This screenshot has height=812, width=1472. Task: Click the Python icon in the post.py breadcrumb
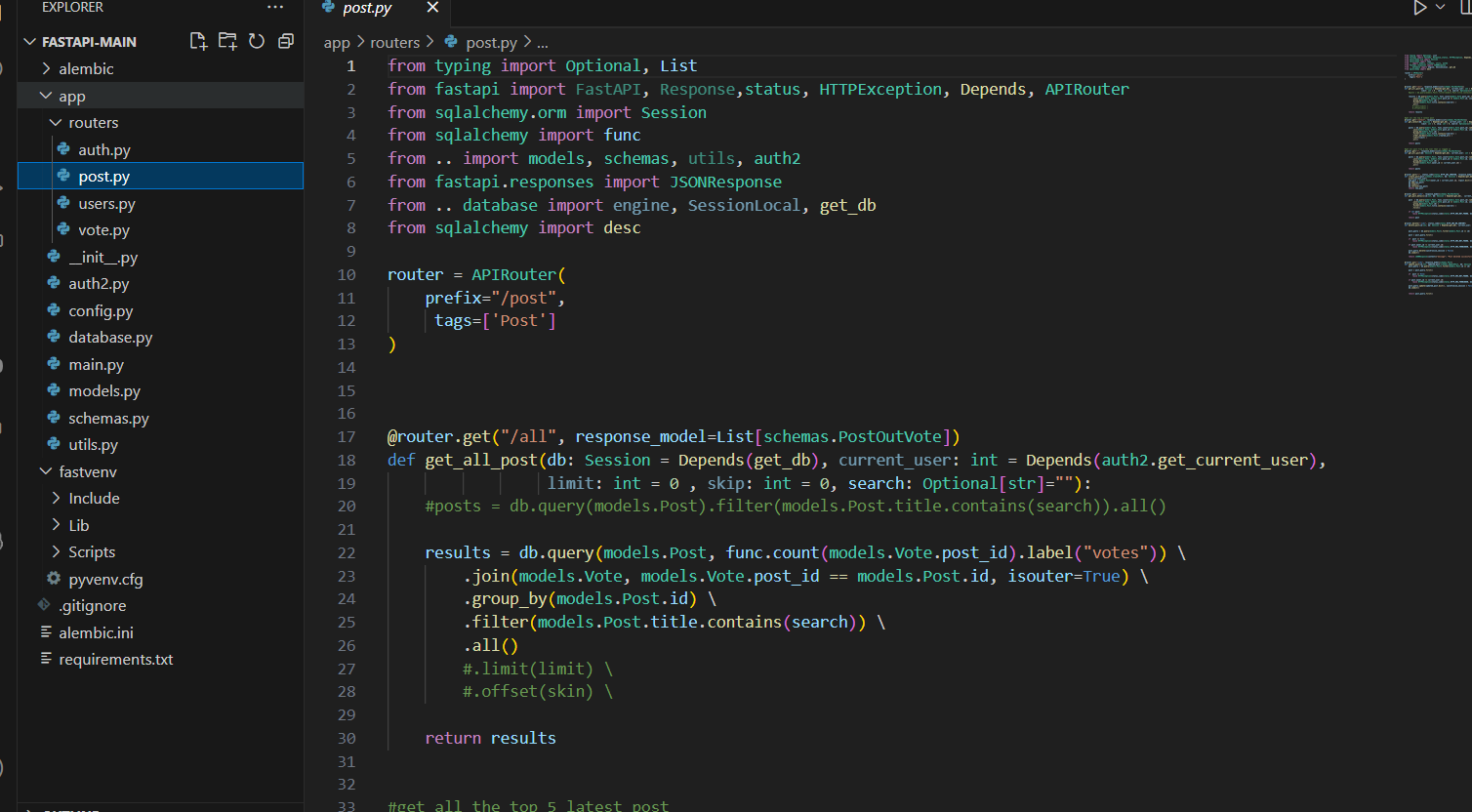point(451,42)
